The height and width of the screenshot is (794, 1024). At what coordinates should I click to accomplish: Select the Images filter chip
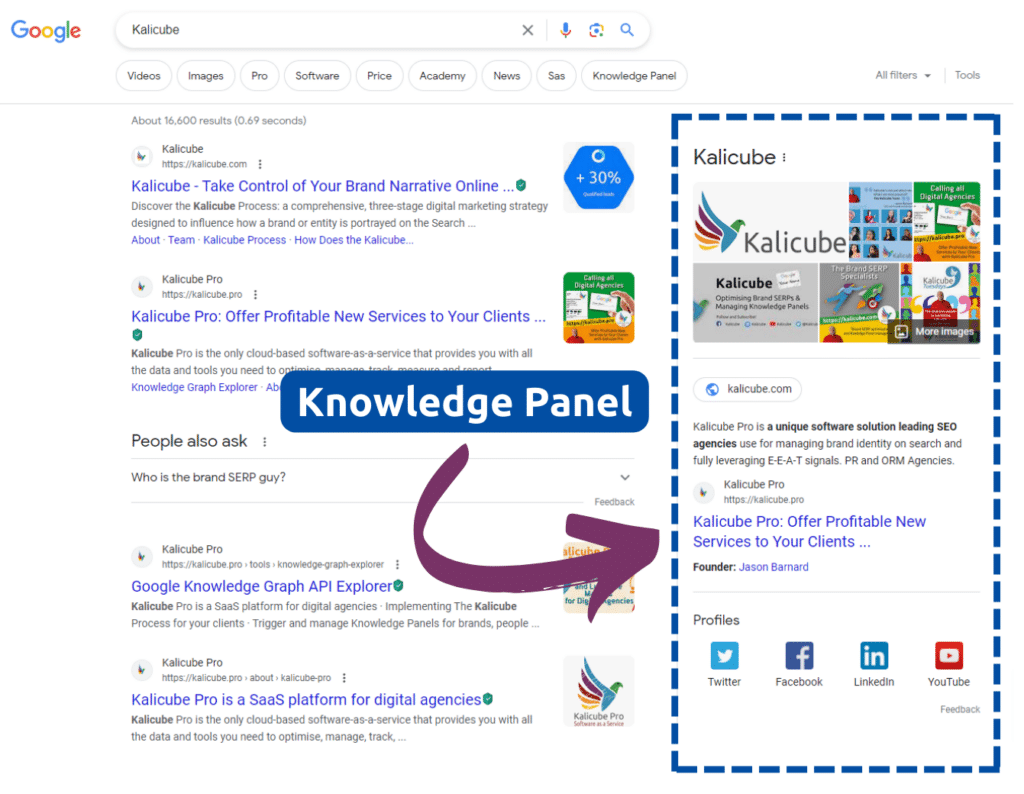click(x=206, y=76)
